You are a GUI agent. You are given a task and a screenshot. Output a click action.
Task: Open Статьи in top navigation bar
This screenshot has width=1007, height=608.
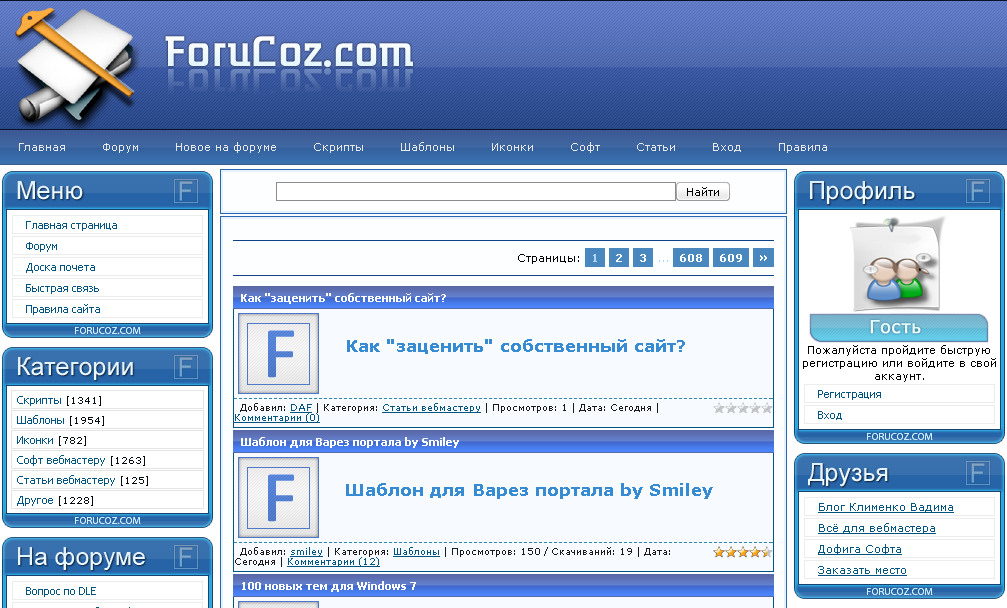pyautogui.click(x=656, y=147)
